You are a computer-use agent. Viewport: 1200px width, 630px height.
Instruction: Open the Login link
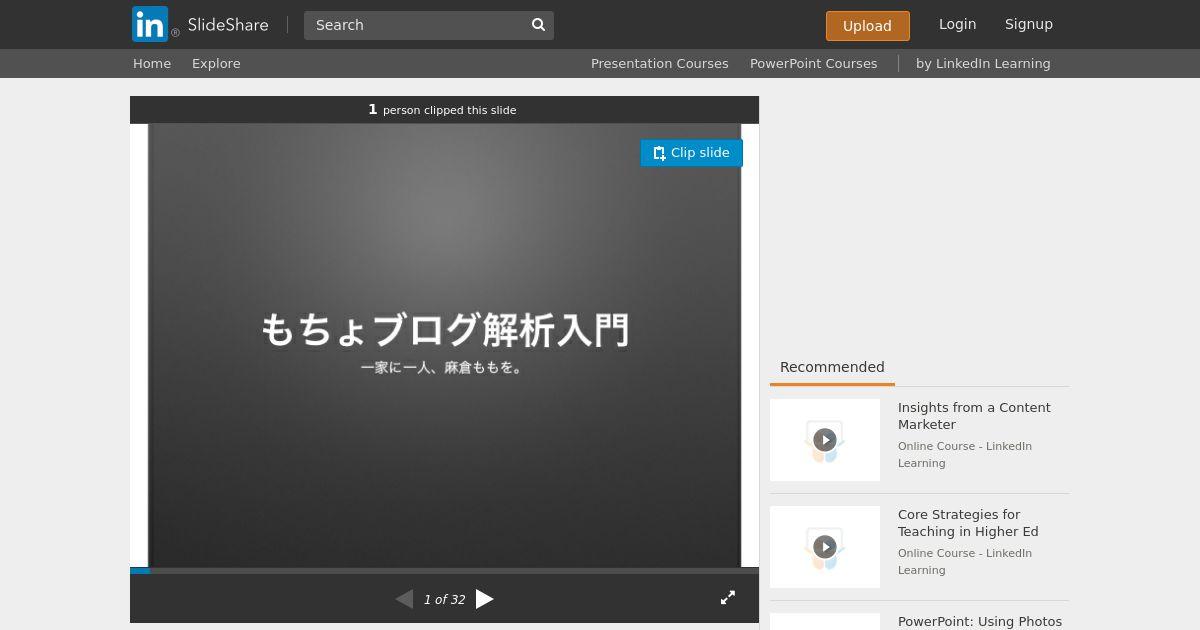click(957, 24)
